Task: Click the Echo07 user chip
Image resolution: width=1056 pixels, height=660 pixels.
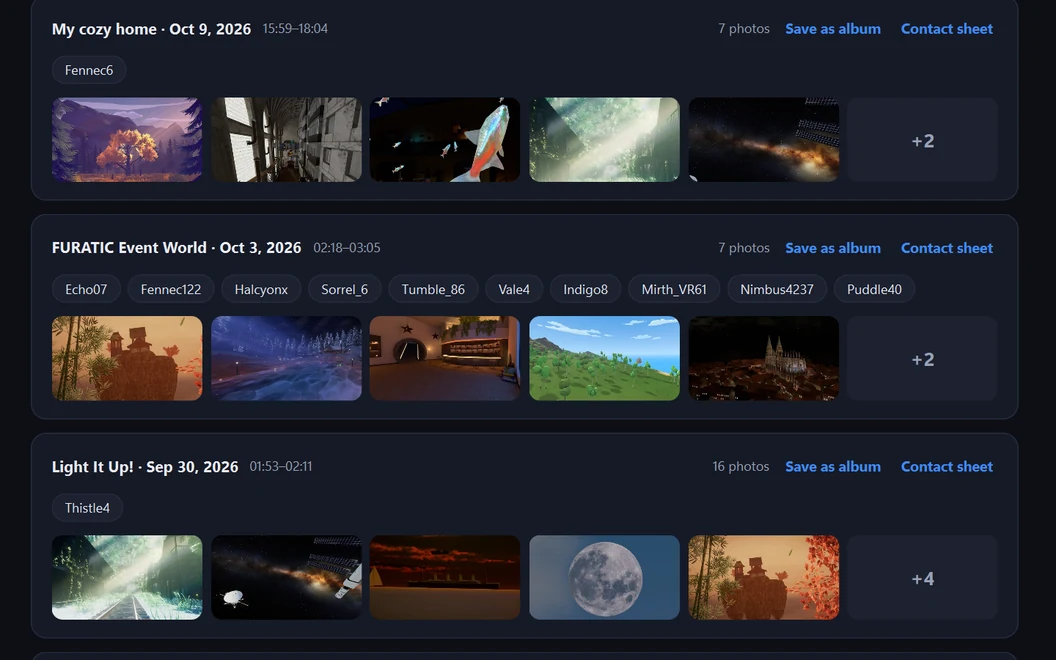Action: (86, 289)
